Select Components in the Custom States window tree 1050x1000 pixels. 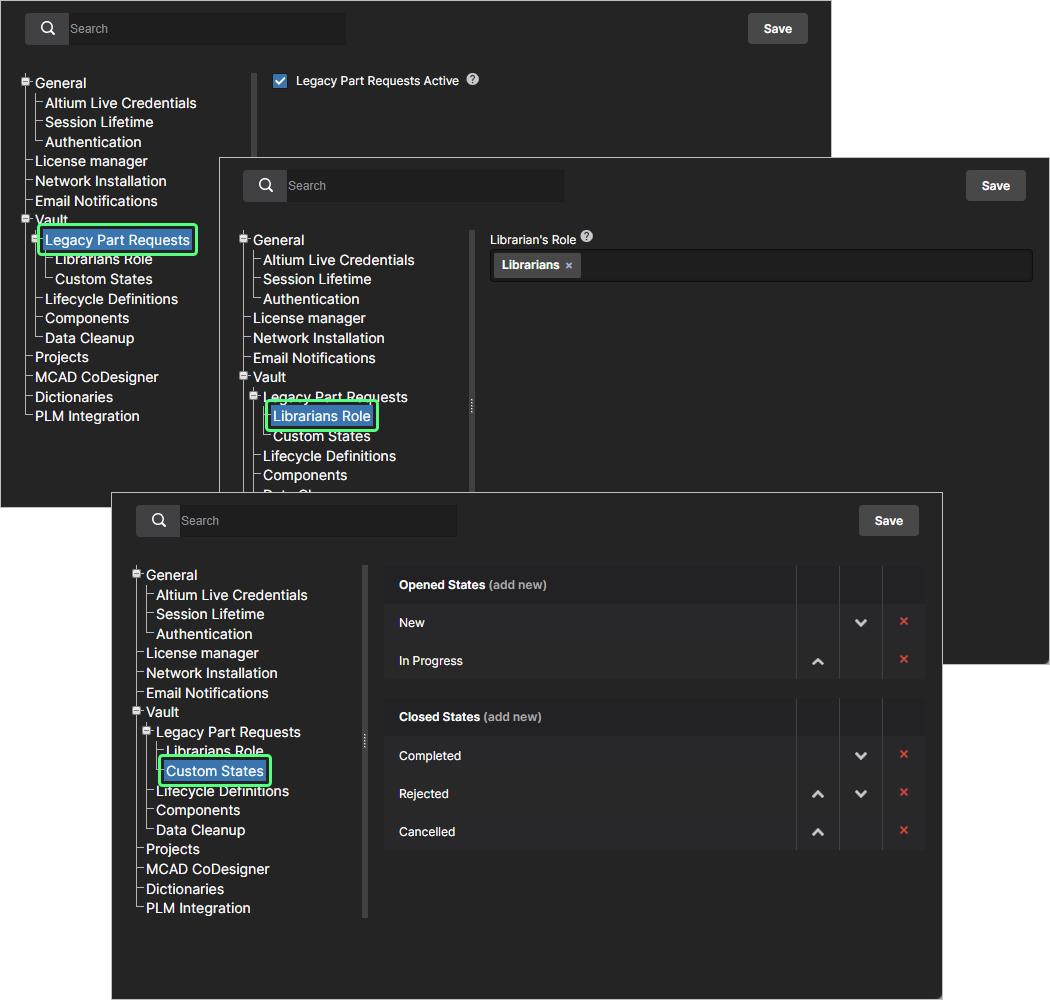[x=198, y=810]
